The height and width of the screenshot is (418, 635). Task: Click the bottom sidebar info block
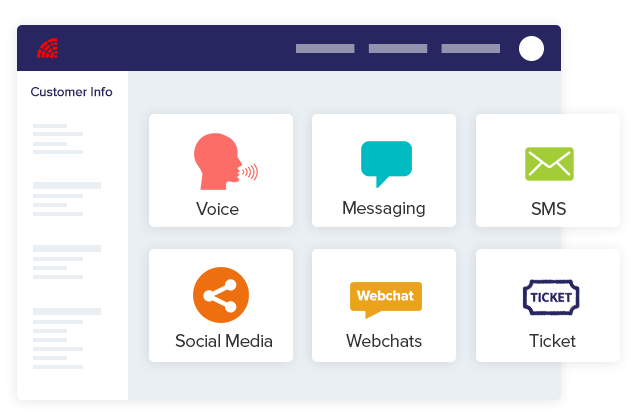[x=67, y=339]
